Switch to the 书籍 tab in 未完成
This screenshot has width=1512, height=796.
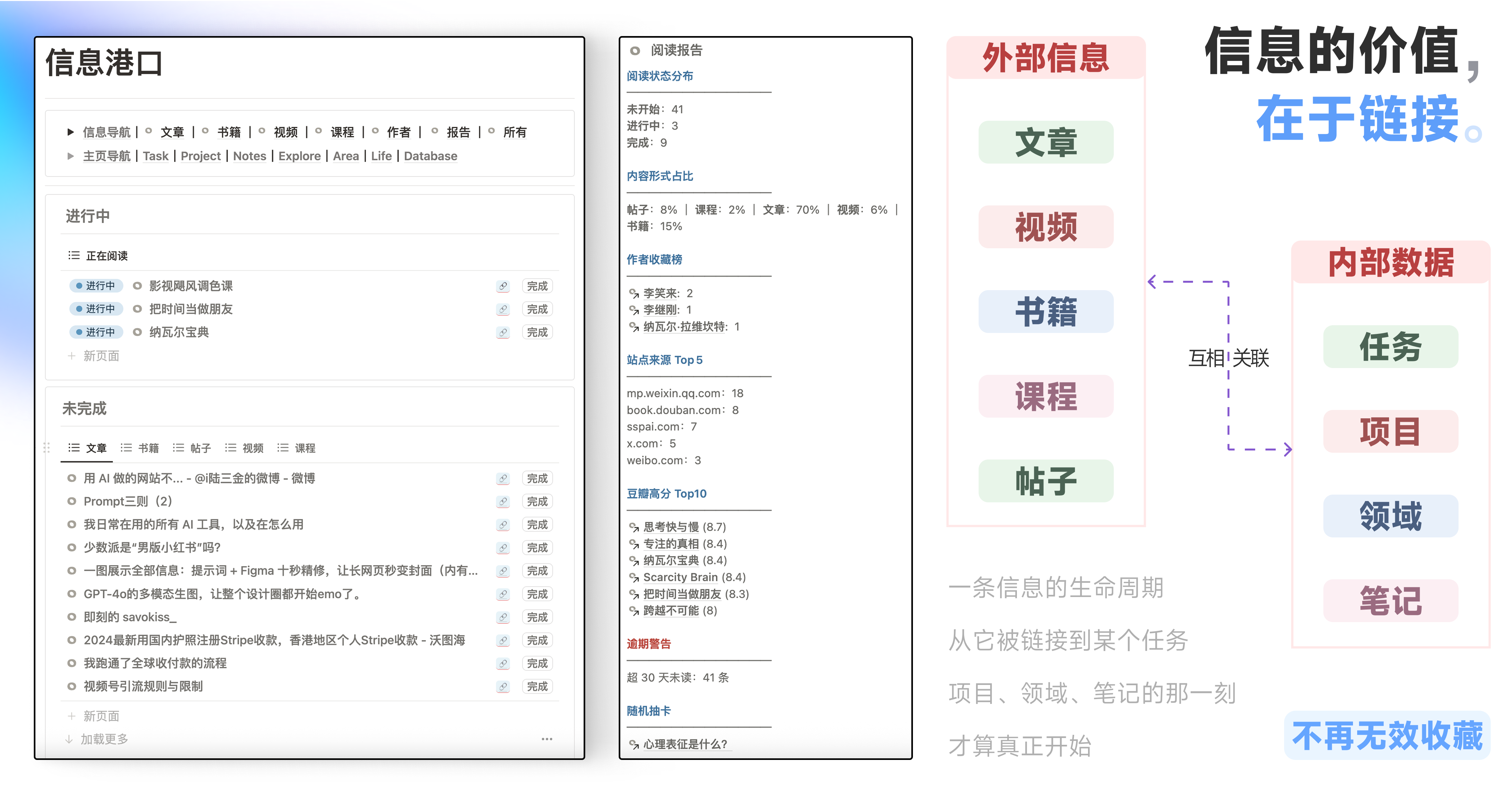coord(140,449)
